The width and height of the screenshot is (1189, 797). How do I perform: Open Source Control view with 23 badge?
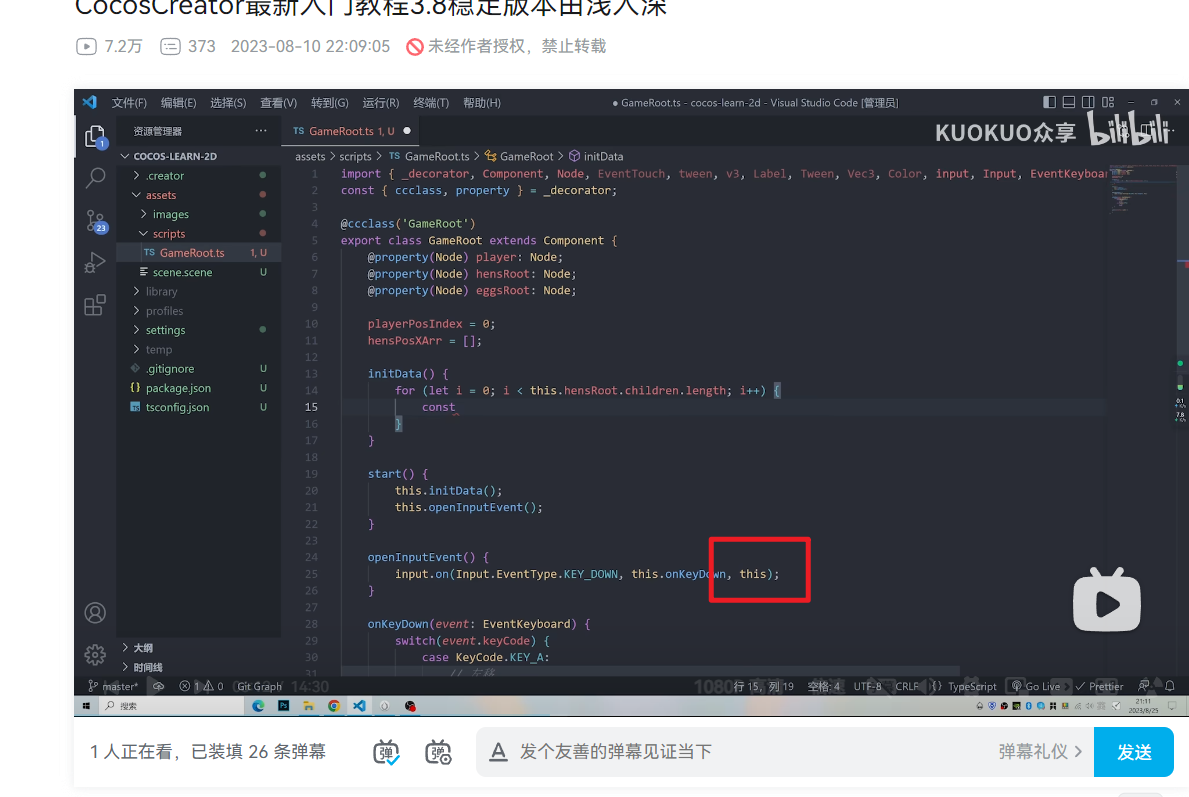pos(96,221)
